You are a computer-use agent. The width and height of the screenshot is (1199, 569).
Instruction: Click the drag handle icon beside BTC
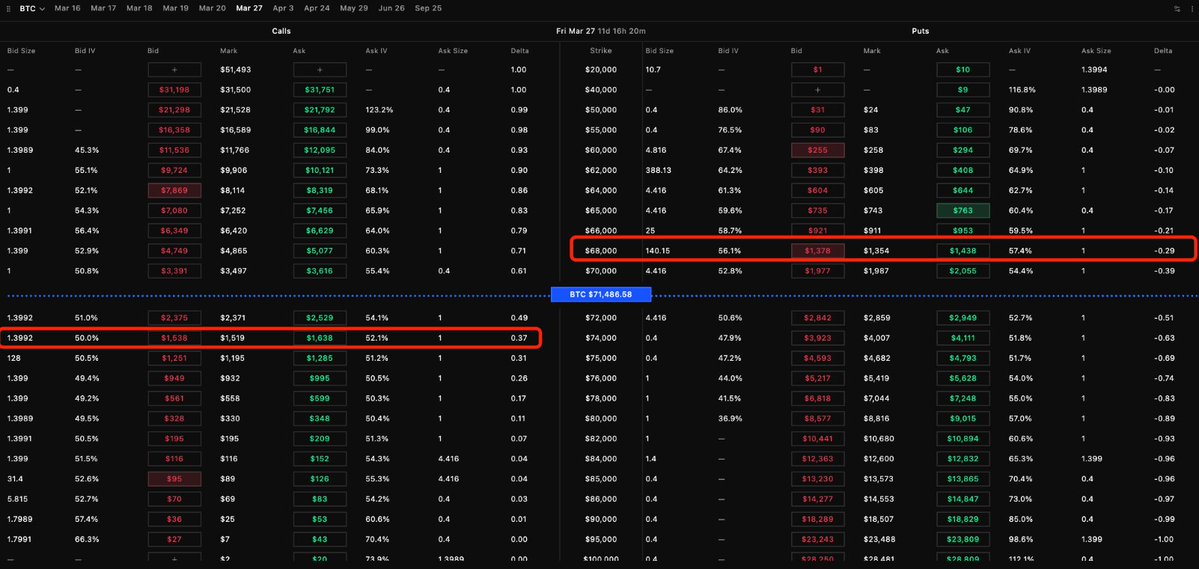coord(9,8)
